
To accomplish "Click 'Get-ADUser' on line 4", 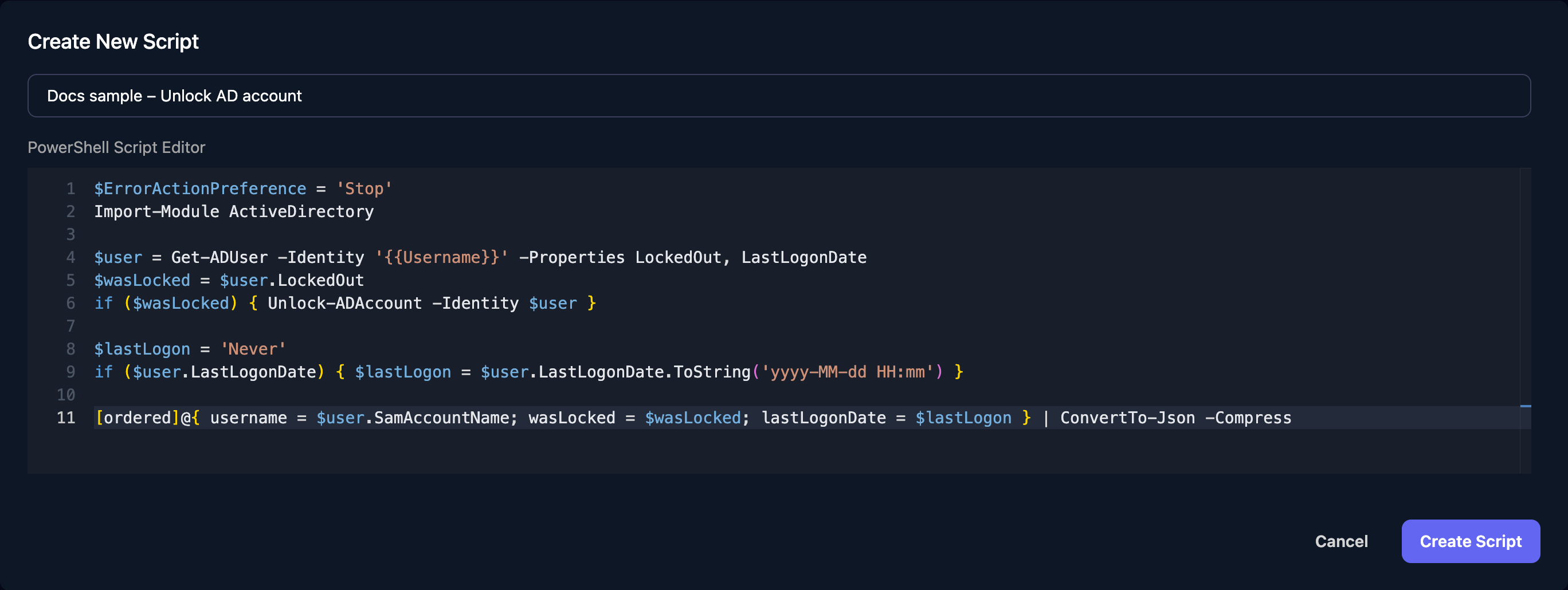I will click(219, 257).
